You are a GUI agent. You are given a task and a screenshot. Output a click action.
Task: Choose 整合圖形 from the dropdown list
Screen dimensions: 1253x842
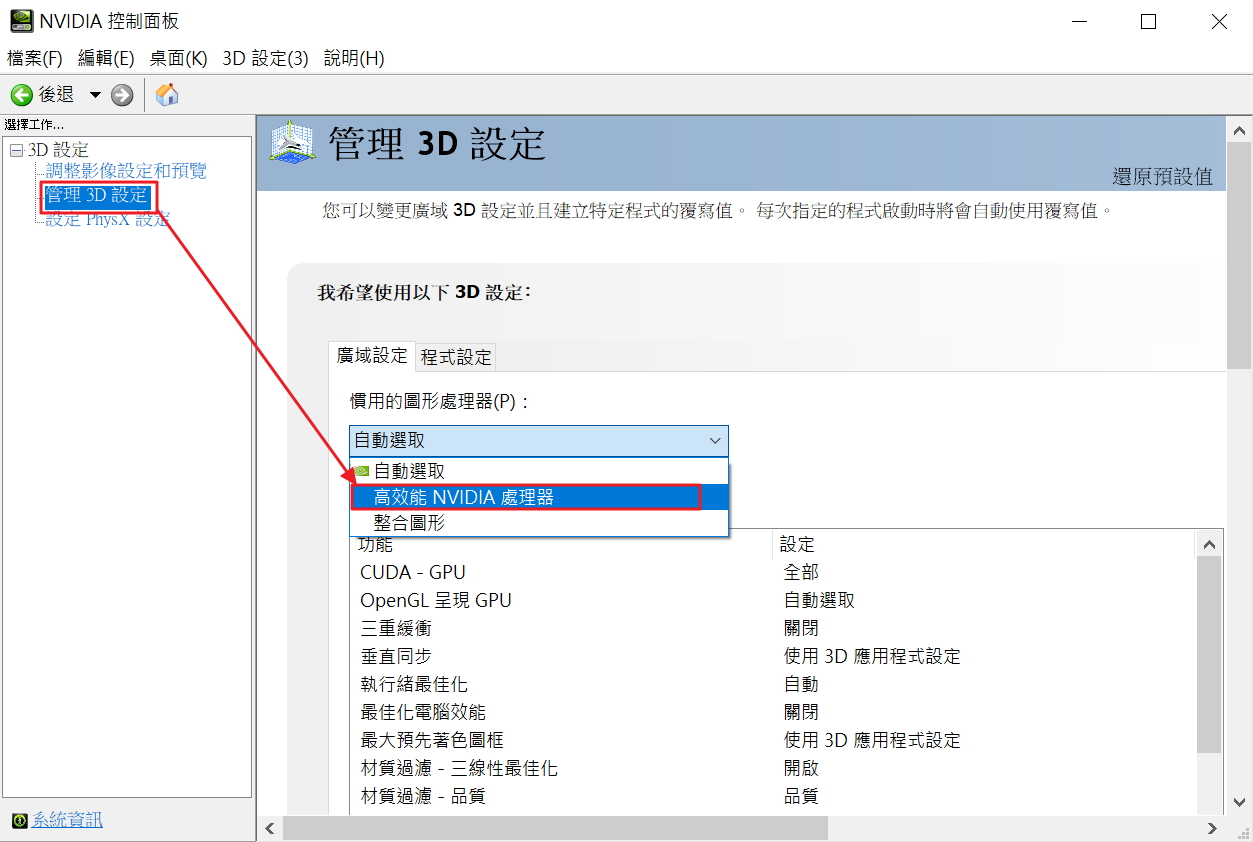point(409,523)
